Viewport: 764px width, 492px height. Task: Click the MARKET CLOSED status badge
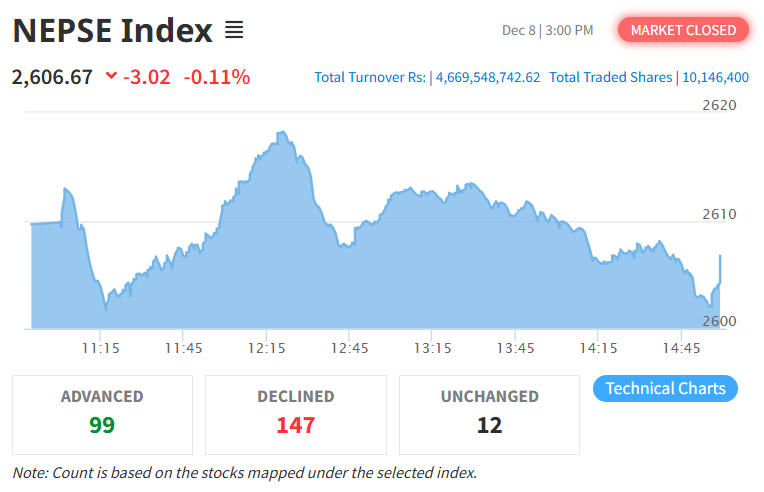click(683, 30)
